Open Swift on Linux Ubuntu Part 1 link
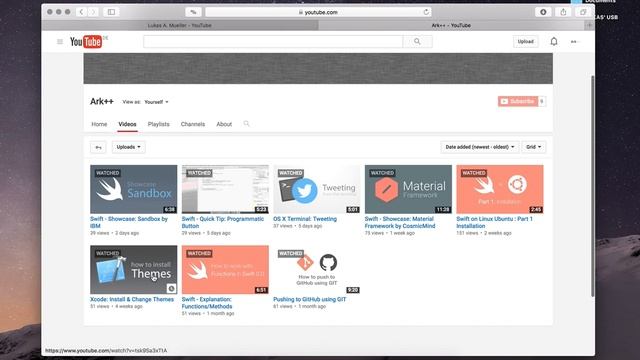Image resolution: width=640 pixels, height=360 pixels. [494, 222]
